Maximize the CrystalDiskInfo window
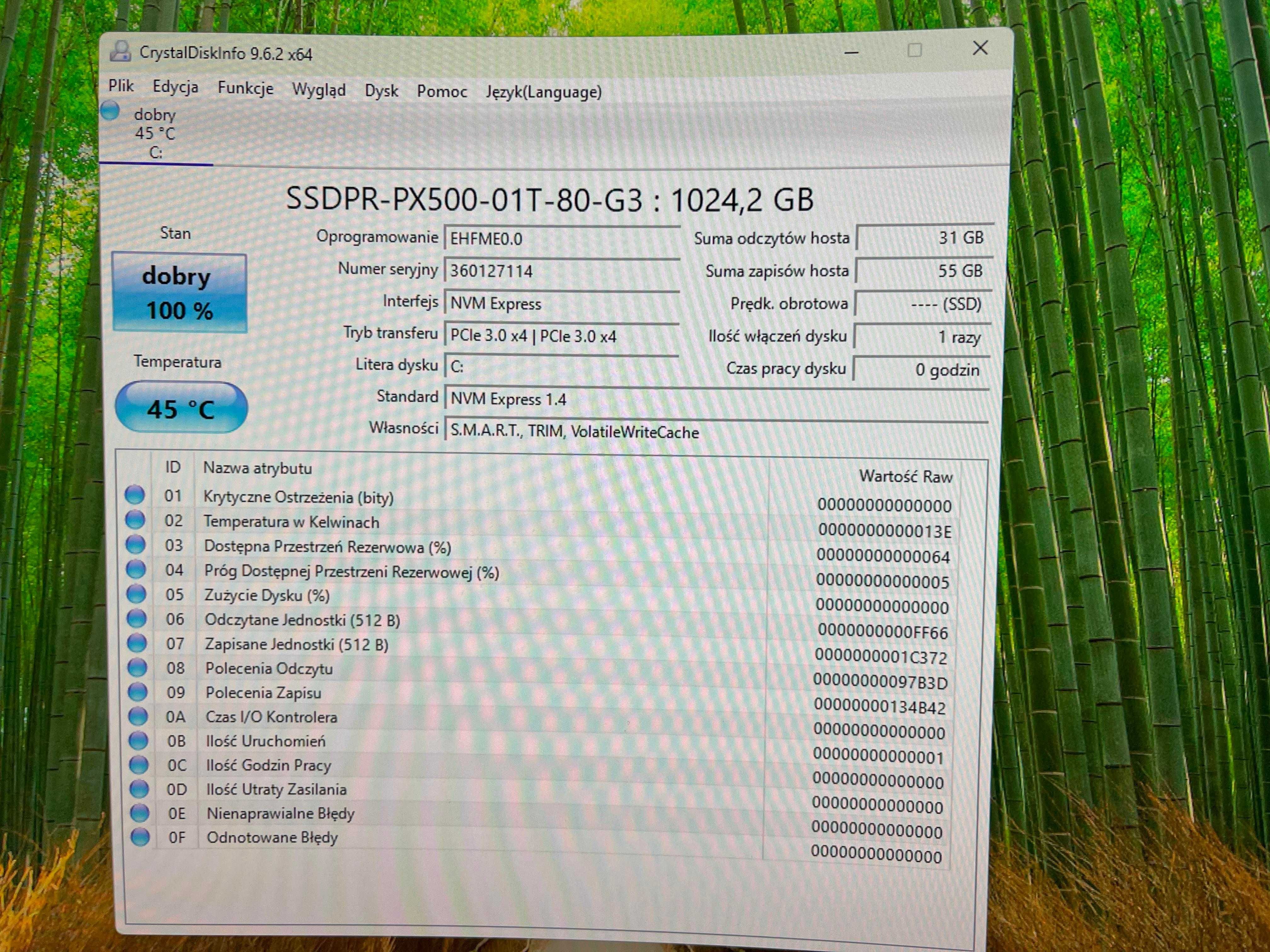This screenshot has width=1270, height=952. [x=915, y=50]
